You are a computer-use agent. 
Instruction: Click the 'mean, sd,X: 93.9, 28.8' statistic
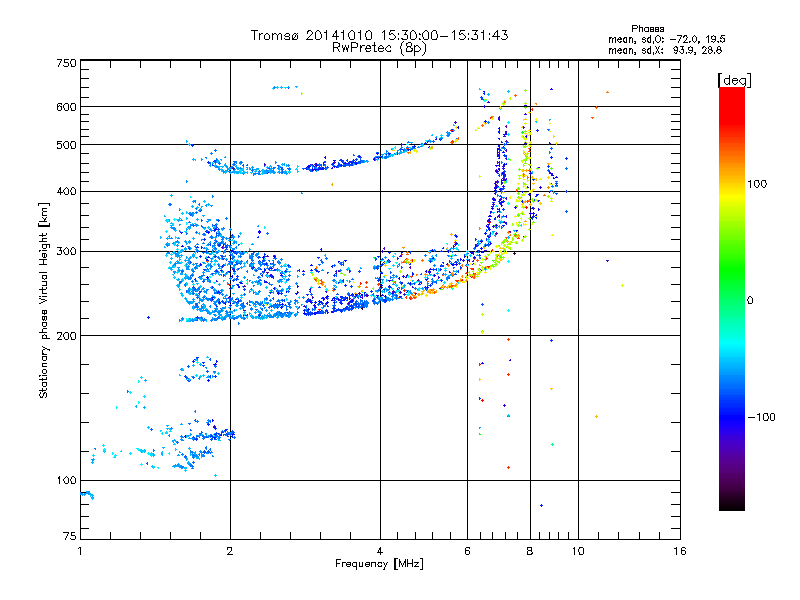(x=665, y=50)
